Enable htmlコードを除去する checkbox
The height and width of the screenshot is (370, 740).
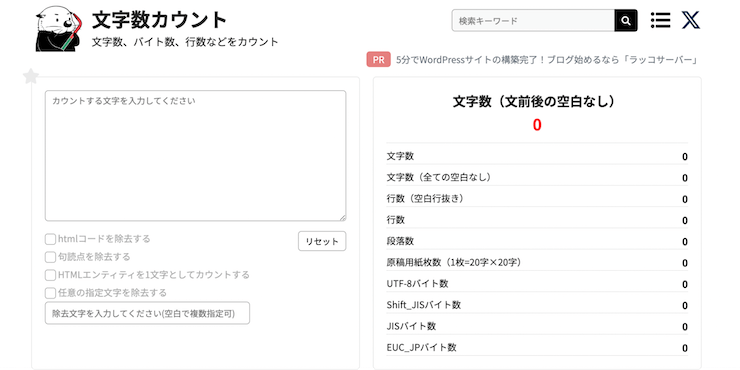[50, 239]
